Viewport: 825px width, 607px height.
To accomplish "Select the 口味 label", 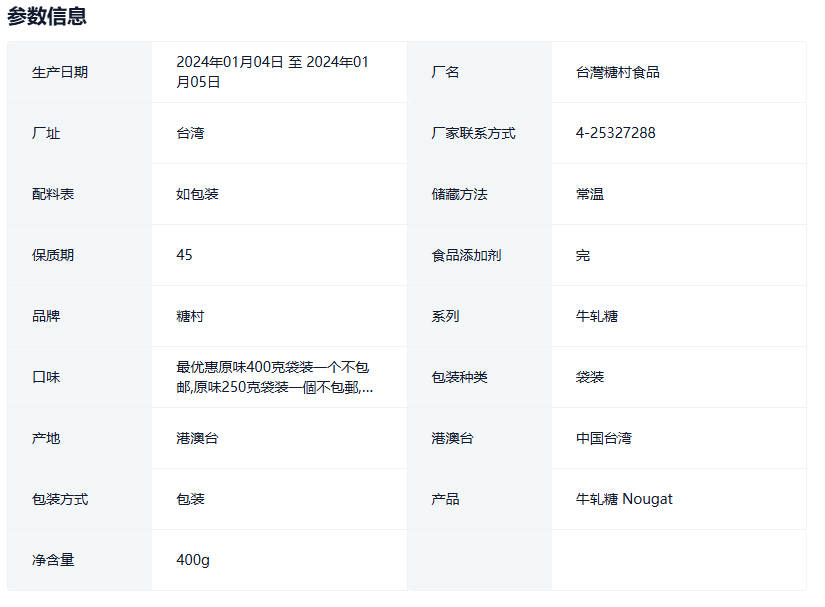I will (46, 377).
